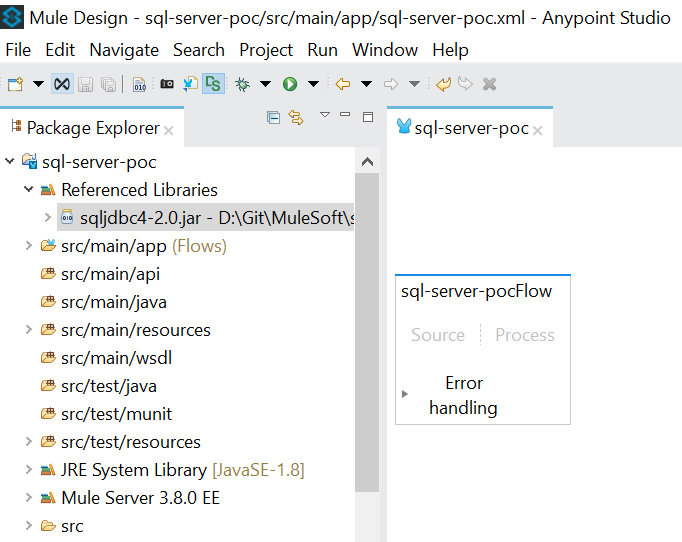Click the Package Explorer scroll up arrow
This screenshot has height=542, width=682.
pos(368,162)
